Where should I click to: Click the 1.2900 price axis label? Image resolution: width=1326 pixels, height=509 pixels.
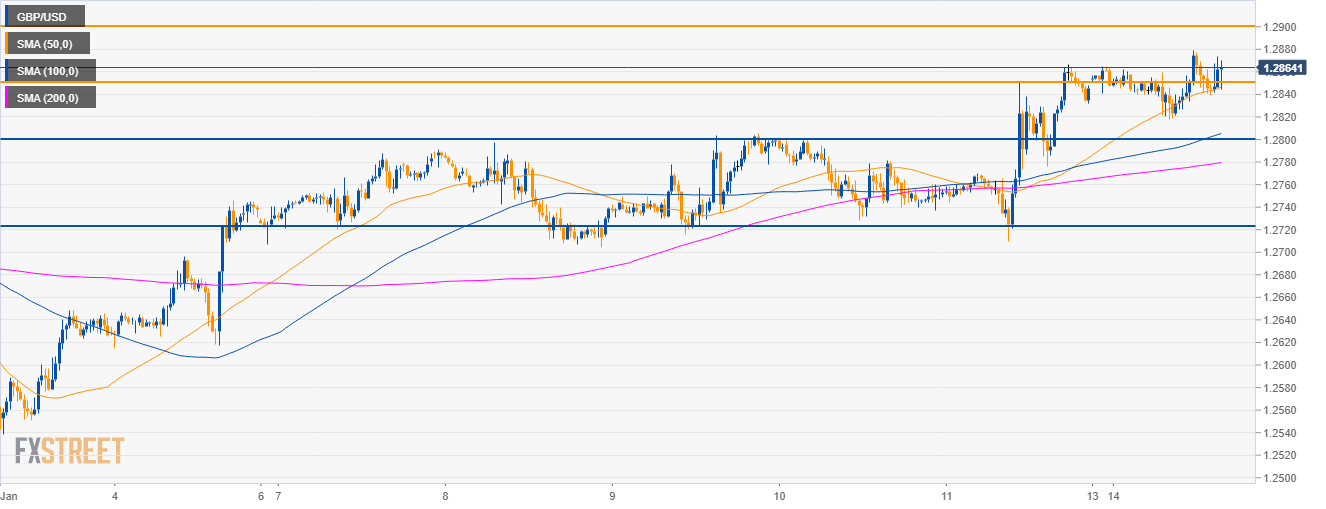coord(1279,26)
